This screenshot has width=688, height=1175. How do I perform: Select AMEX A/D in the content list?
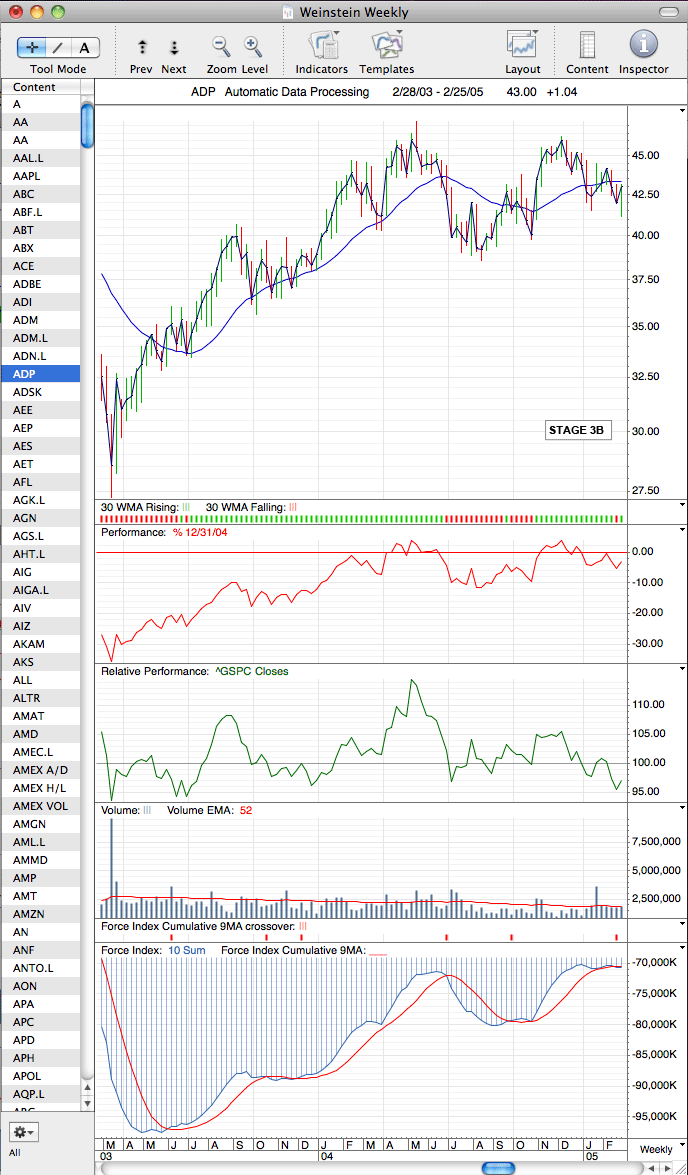40,770
